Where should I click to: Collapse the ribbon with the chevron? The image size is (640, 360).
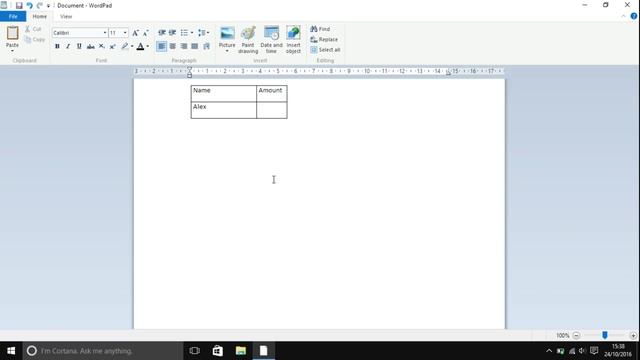click(624, 16)
